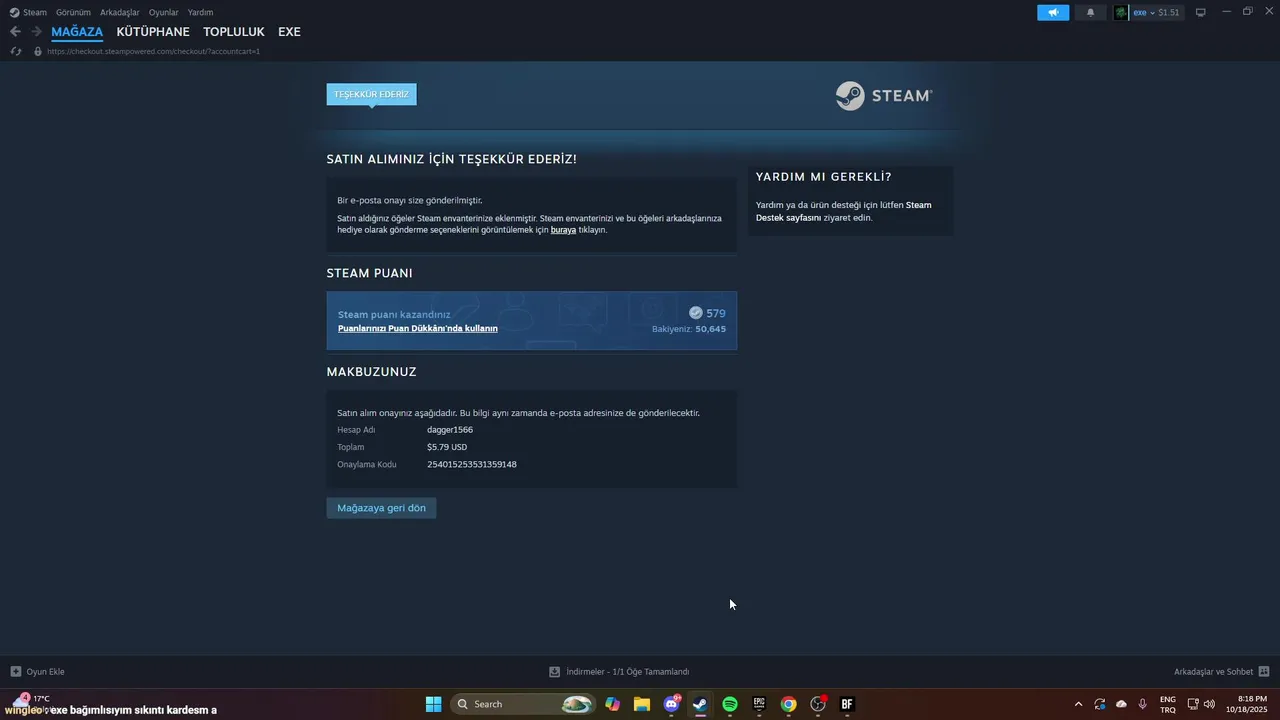Show hidden tray icons chevron

tap(1078, 704)
